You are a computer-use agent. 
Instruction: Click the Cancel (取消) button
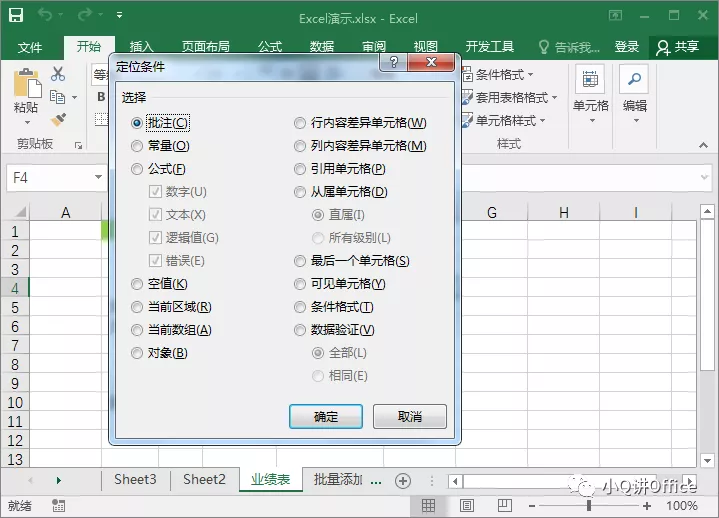[409, 416]
